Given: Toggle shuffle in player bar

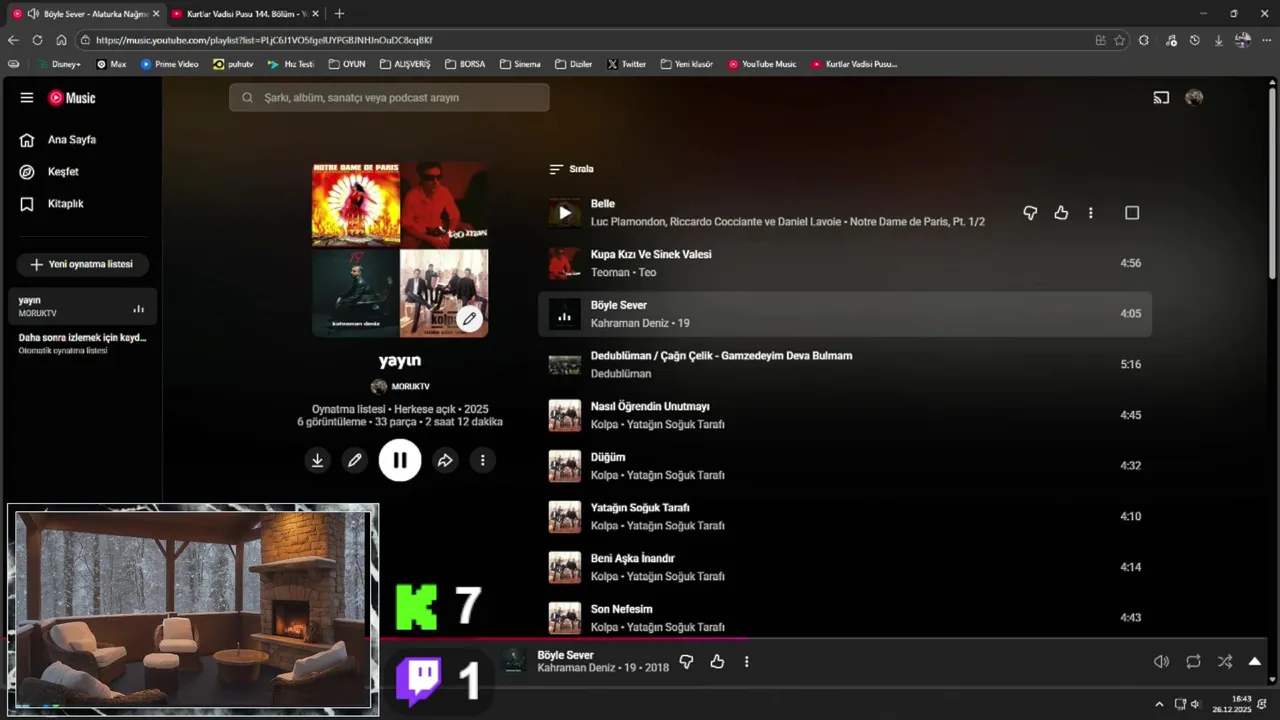Looking at the screenshot, I should pos(1225,662).
